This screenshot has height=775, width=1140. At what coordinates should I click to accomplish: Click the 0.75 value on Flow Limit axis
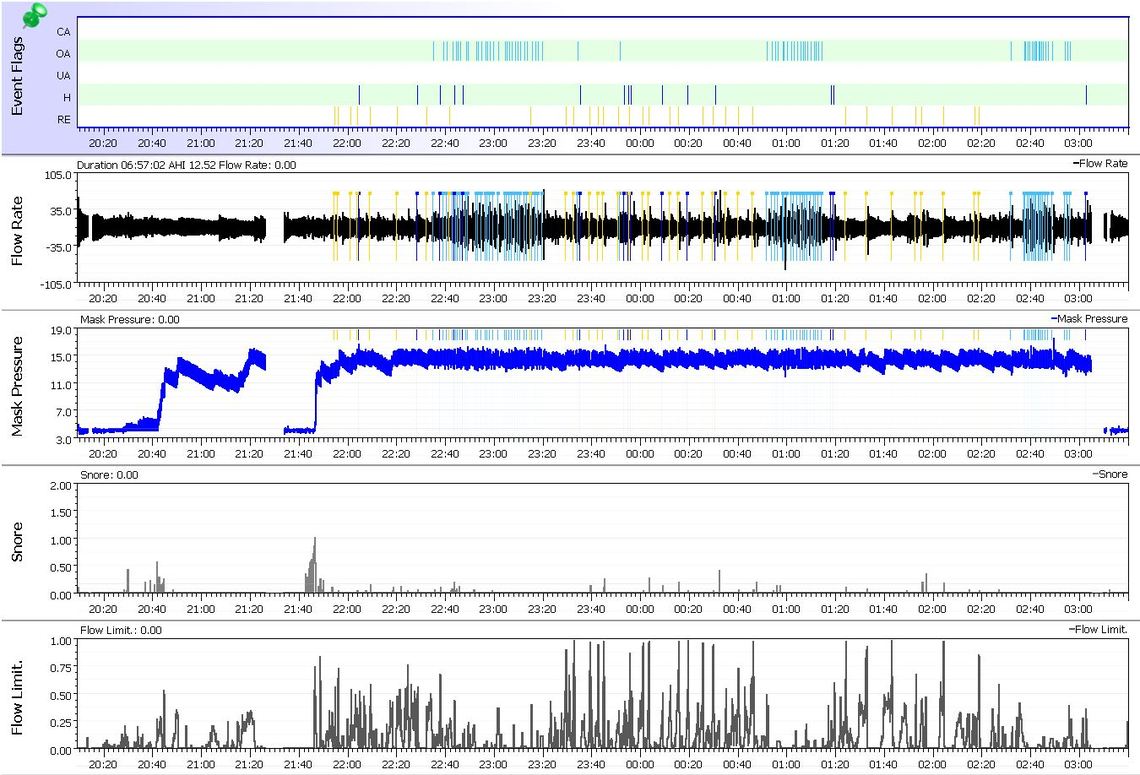click(62, 668)
